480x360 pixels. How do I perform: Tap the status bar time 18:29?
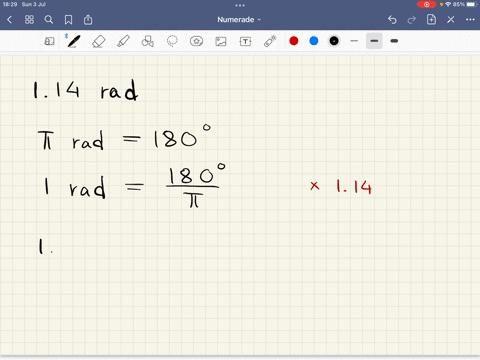(10, 4)
